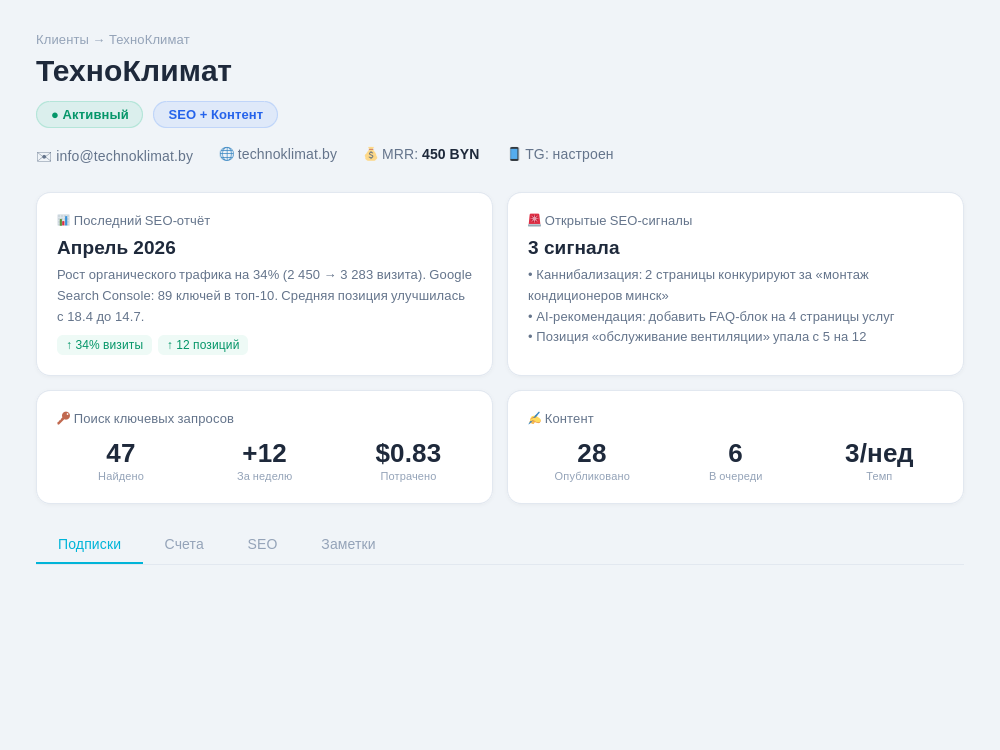Image resolution: width=1000 pixels, height=750 pixels.
Task: Click the Поиск ключевых запросов title
Action: 154,419
